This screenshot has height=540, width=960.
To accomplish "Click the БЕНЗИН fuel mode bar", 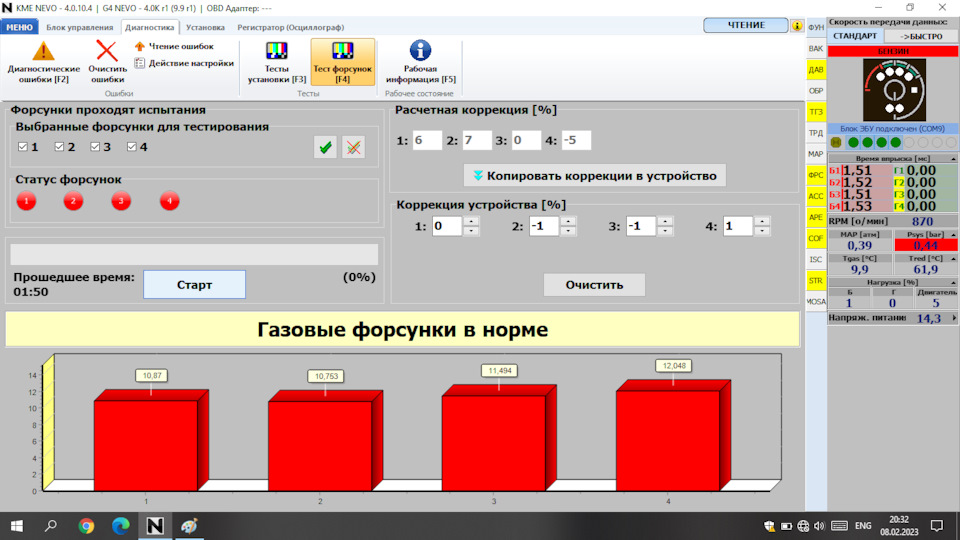I will pos(893,51).
